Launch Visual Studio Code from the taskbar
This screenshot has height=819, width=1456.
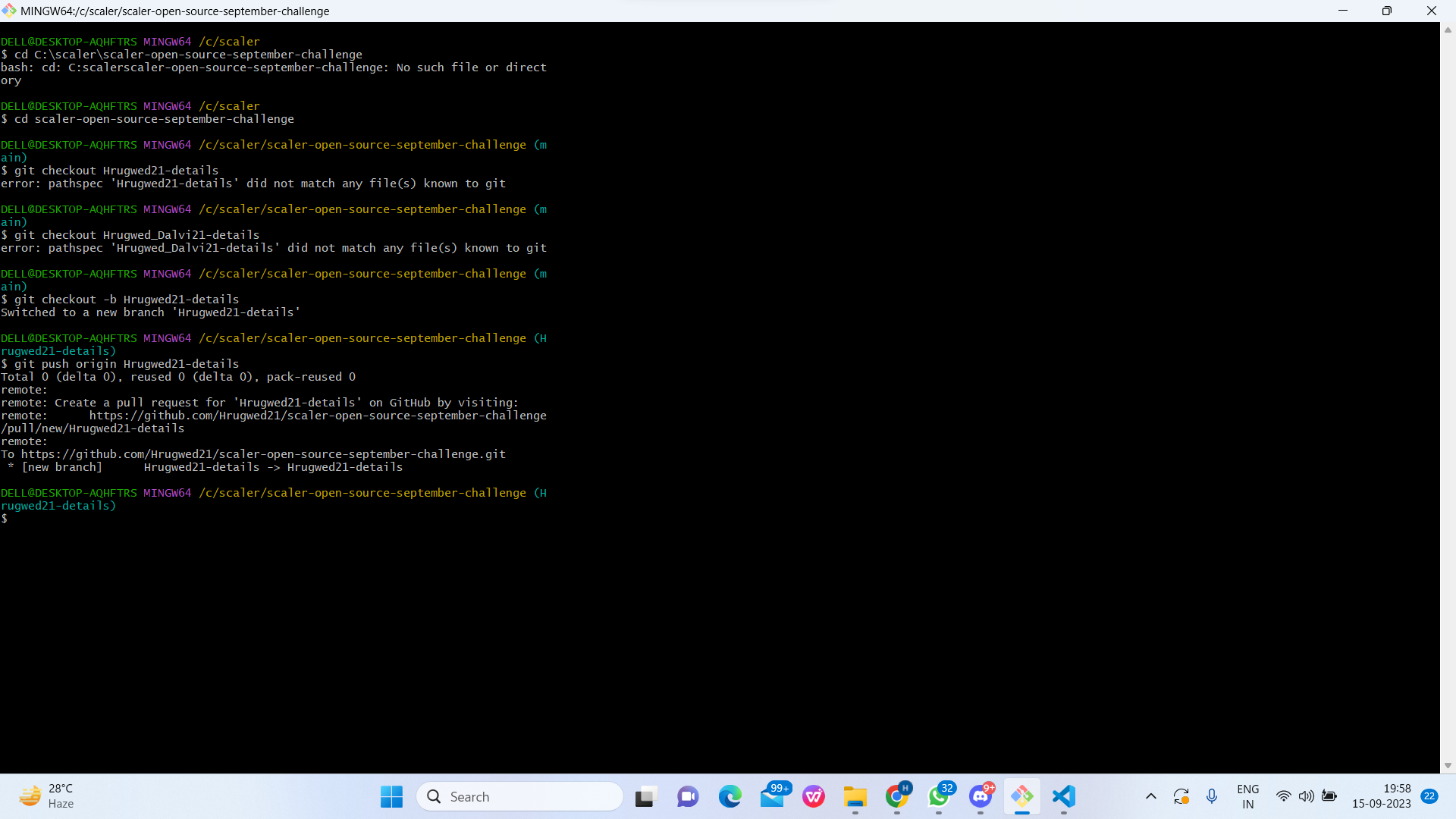coord(1063,796)
